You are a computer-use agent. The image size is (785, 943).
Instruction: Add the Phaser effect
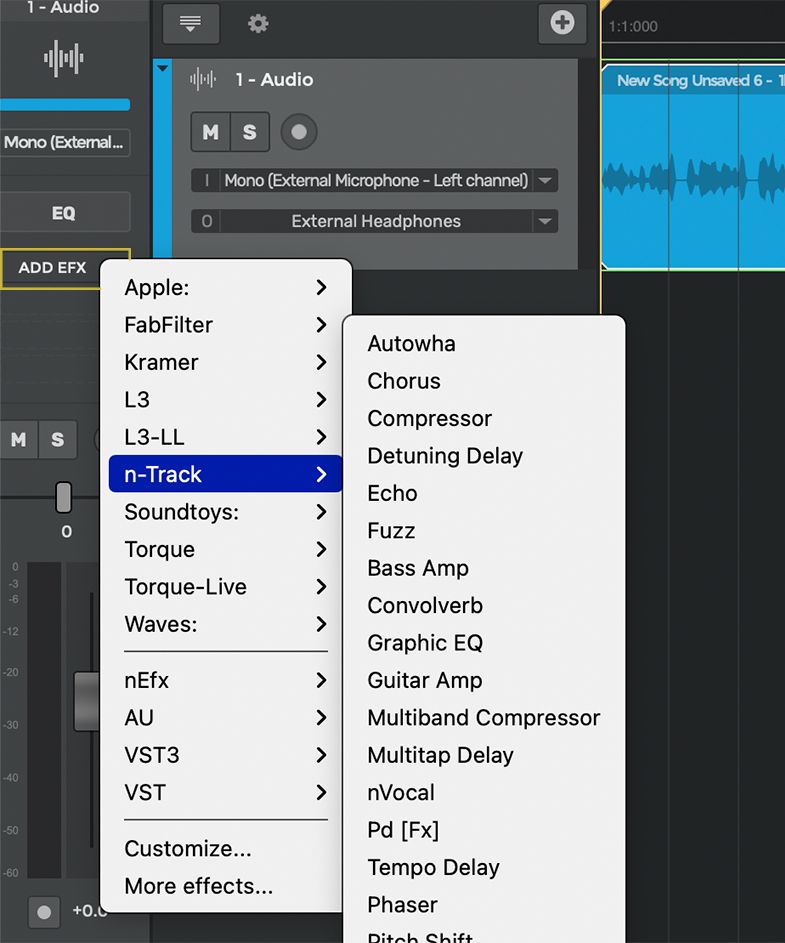484,905
